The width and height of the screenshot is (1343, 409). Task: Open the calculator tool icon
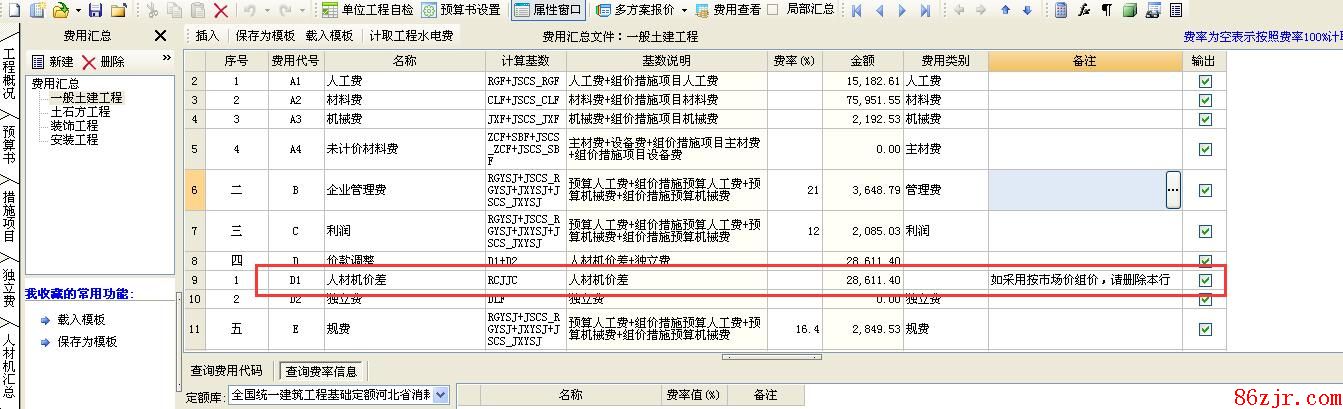[1061, 10]
